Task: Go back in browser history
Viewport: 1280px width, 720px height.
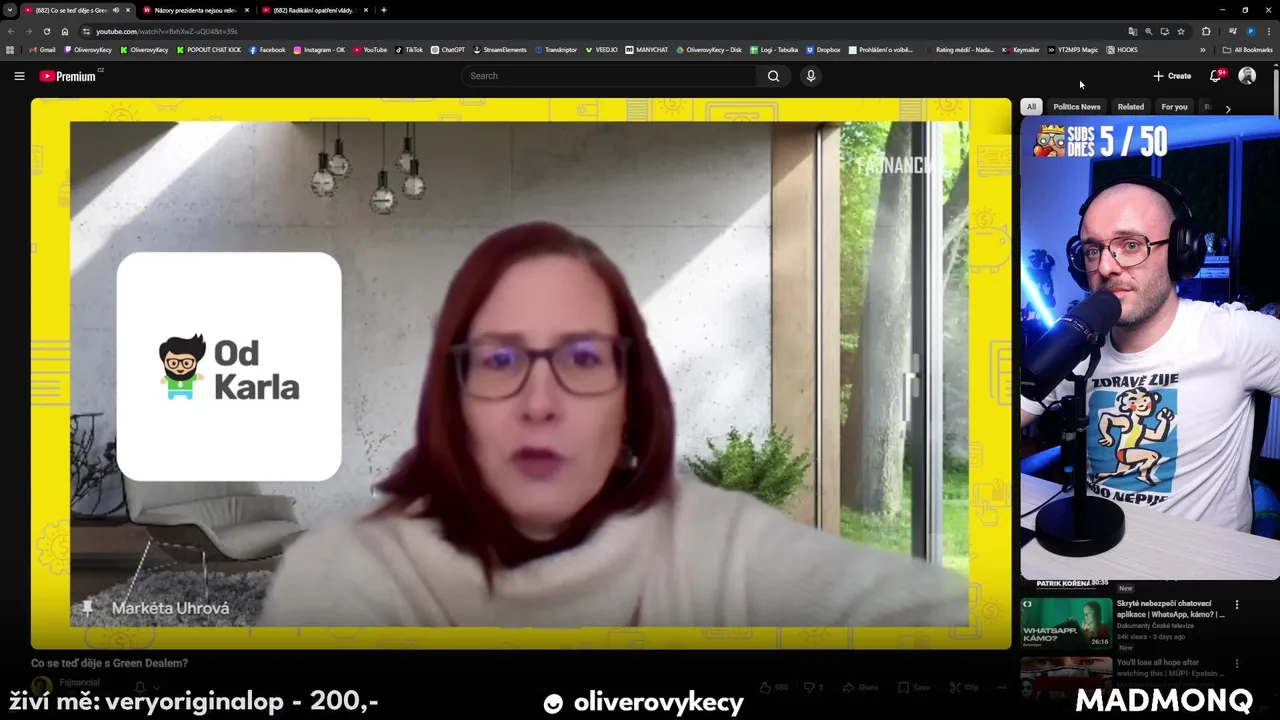Action: coord(12,31)
